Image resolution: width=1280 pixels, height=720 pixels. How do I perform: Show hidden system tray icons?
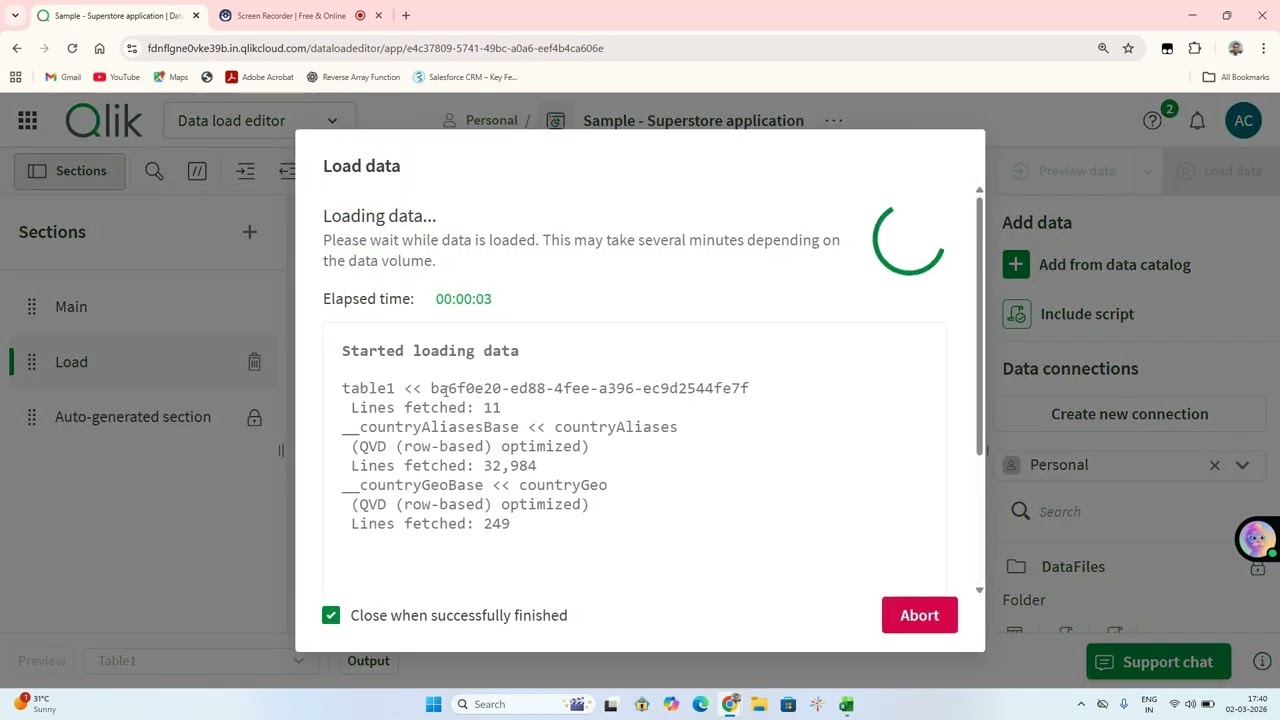pyautogui.click(x=1080, y=704)
